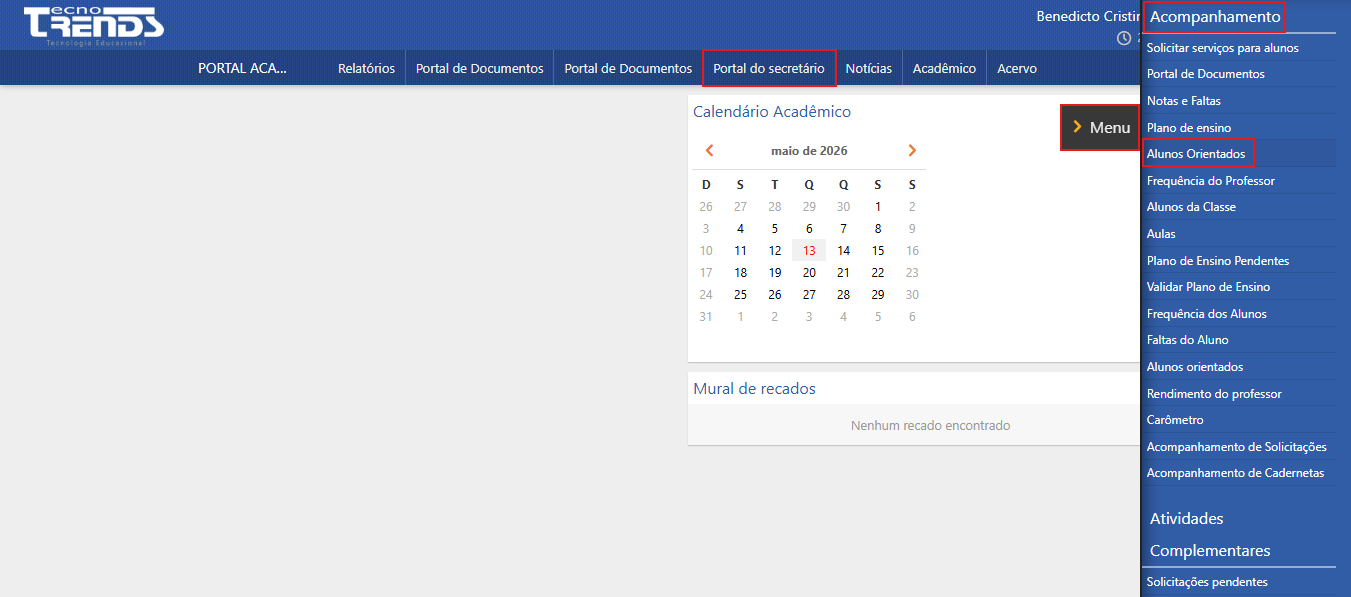Select day 19 in calendar
Screen dimensions: 1351x597
pos(775,273)
